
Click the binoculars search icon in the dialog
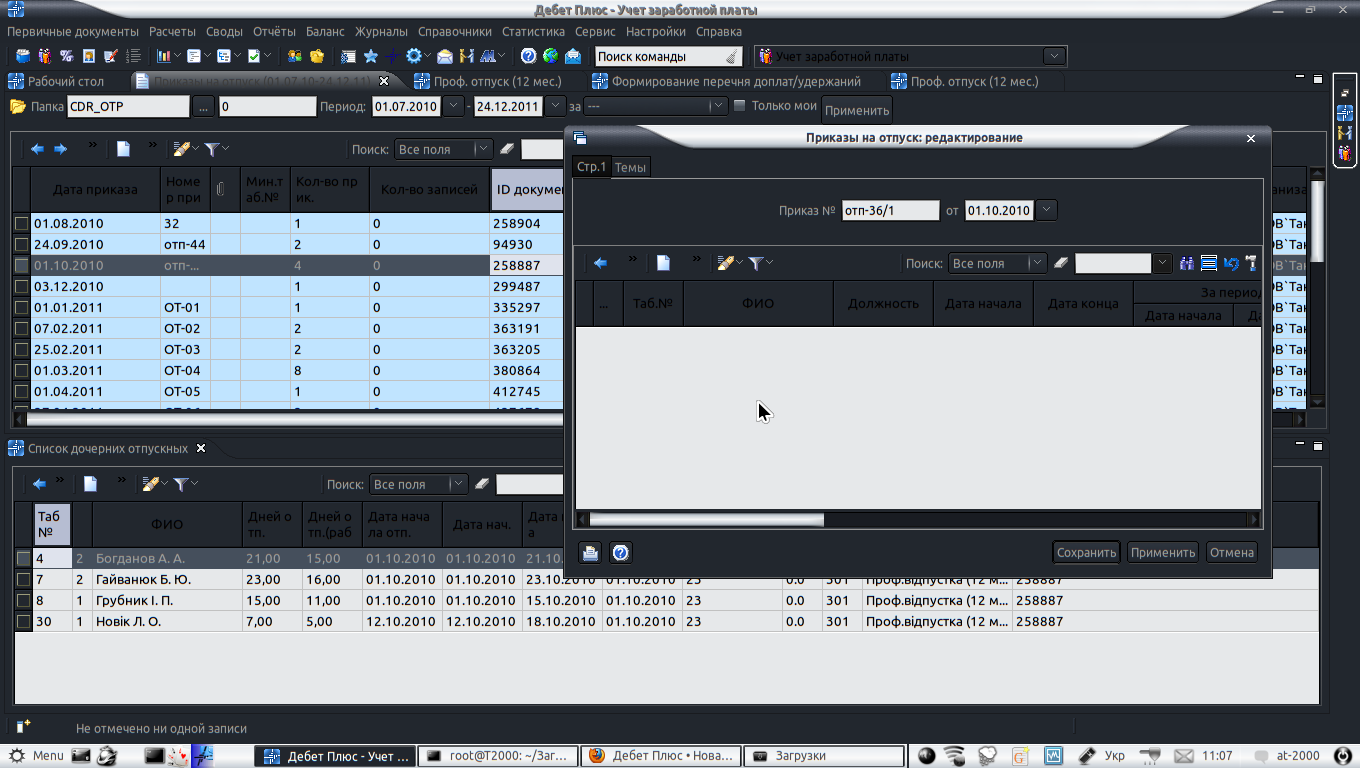pos(1187,263)
